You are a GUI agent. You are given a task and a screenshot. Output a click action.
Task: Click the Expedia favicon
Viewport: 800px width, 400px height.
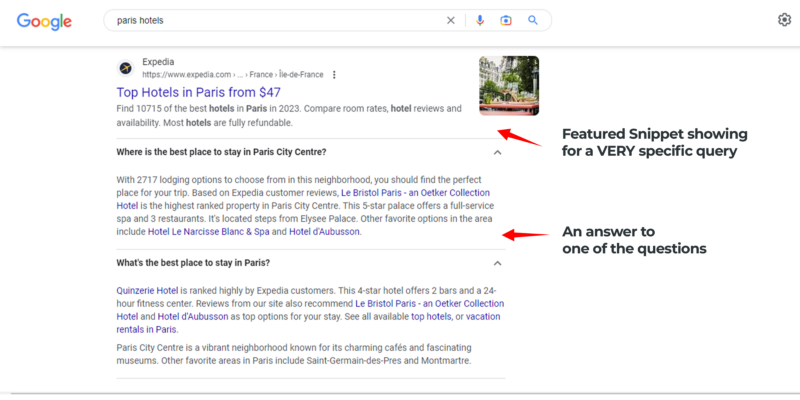[x=126, y=68]
